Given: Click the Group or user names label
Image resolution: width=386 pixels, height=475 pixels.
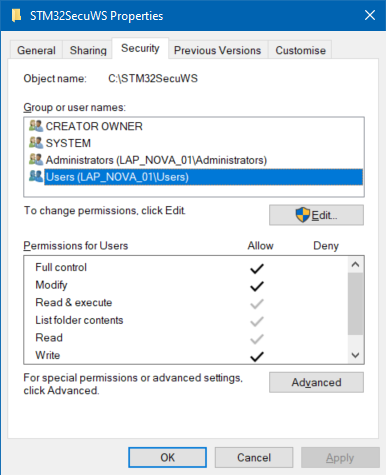Looking at the screenshot, I should (75, 107).
